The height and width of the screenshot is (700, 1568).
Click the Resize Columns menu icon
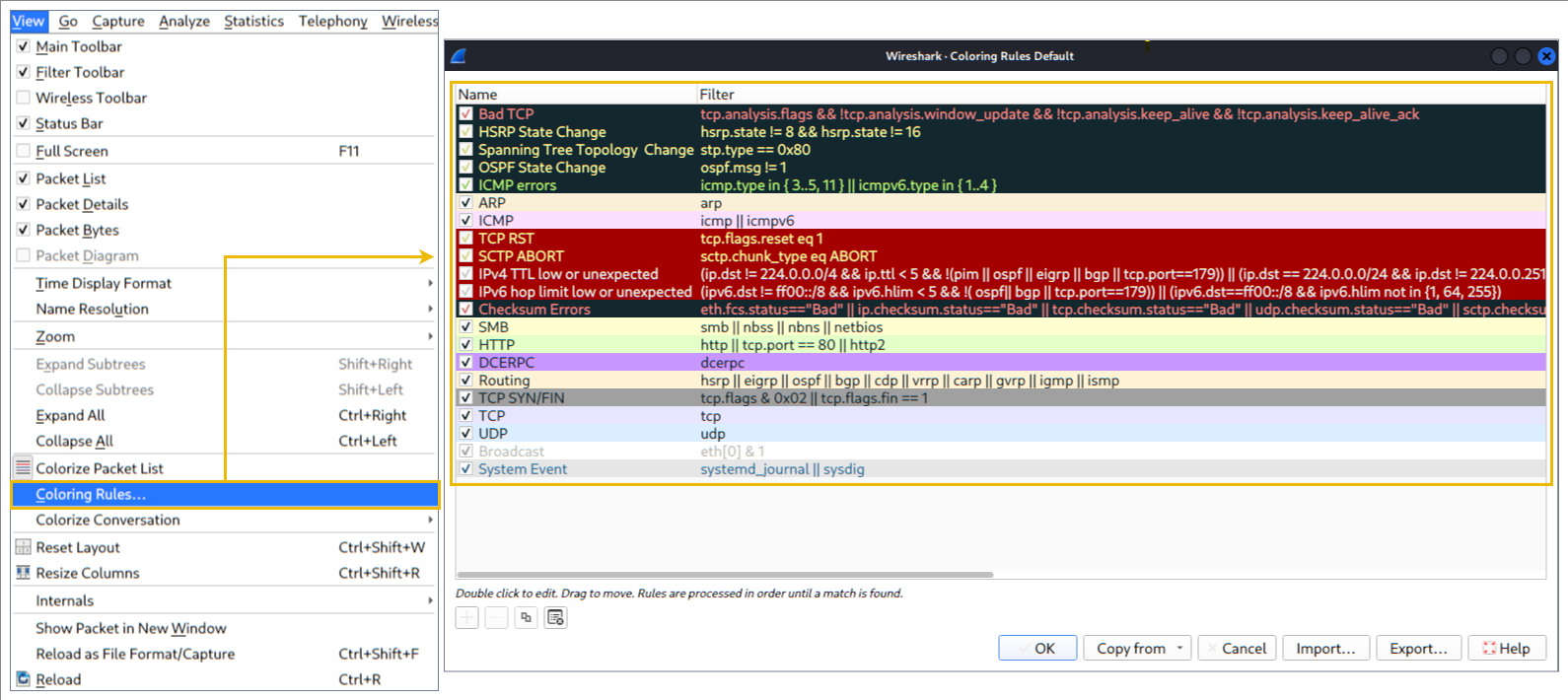pyautogui.click(x=24, y=573)
